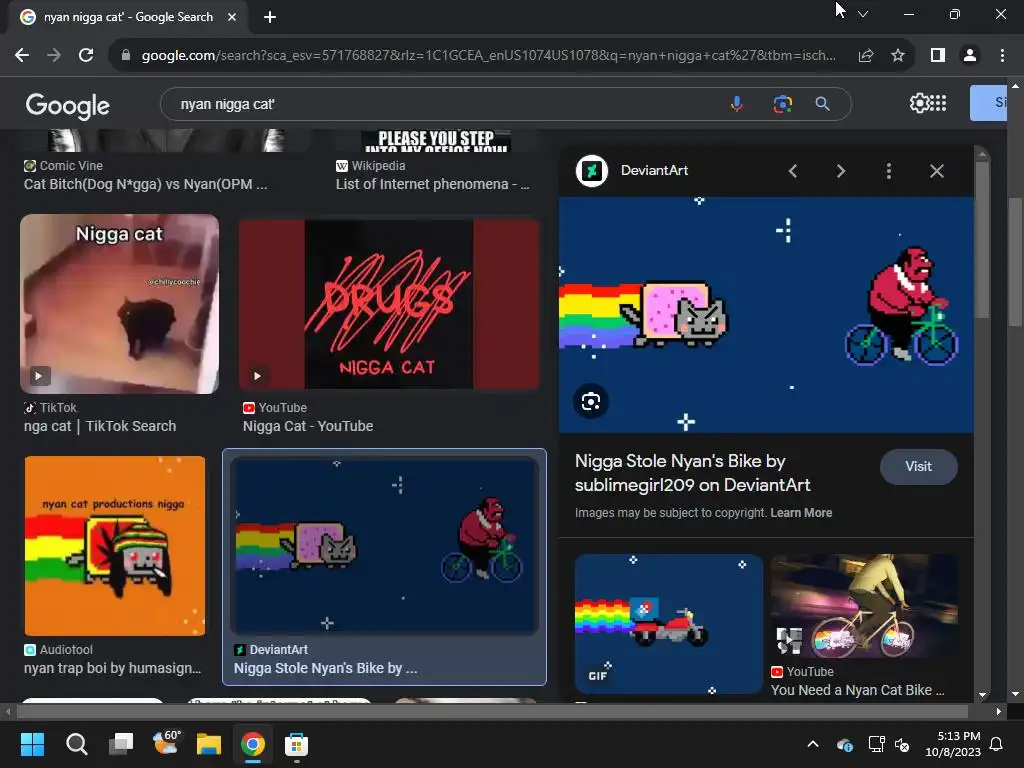The image size is (1024, 768).
Task: Open Microsoft Store from taskbar
Action: click(296, 744)
